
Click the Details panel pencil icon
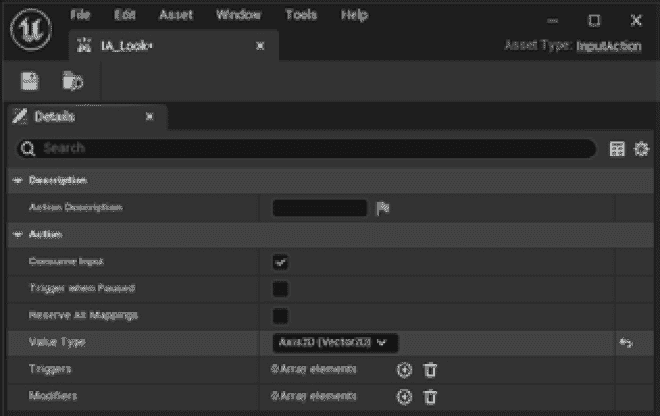(19, 116)
